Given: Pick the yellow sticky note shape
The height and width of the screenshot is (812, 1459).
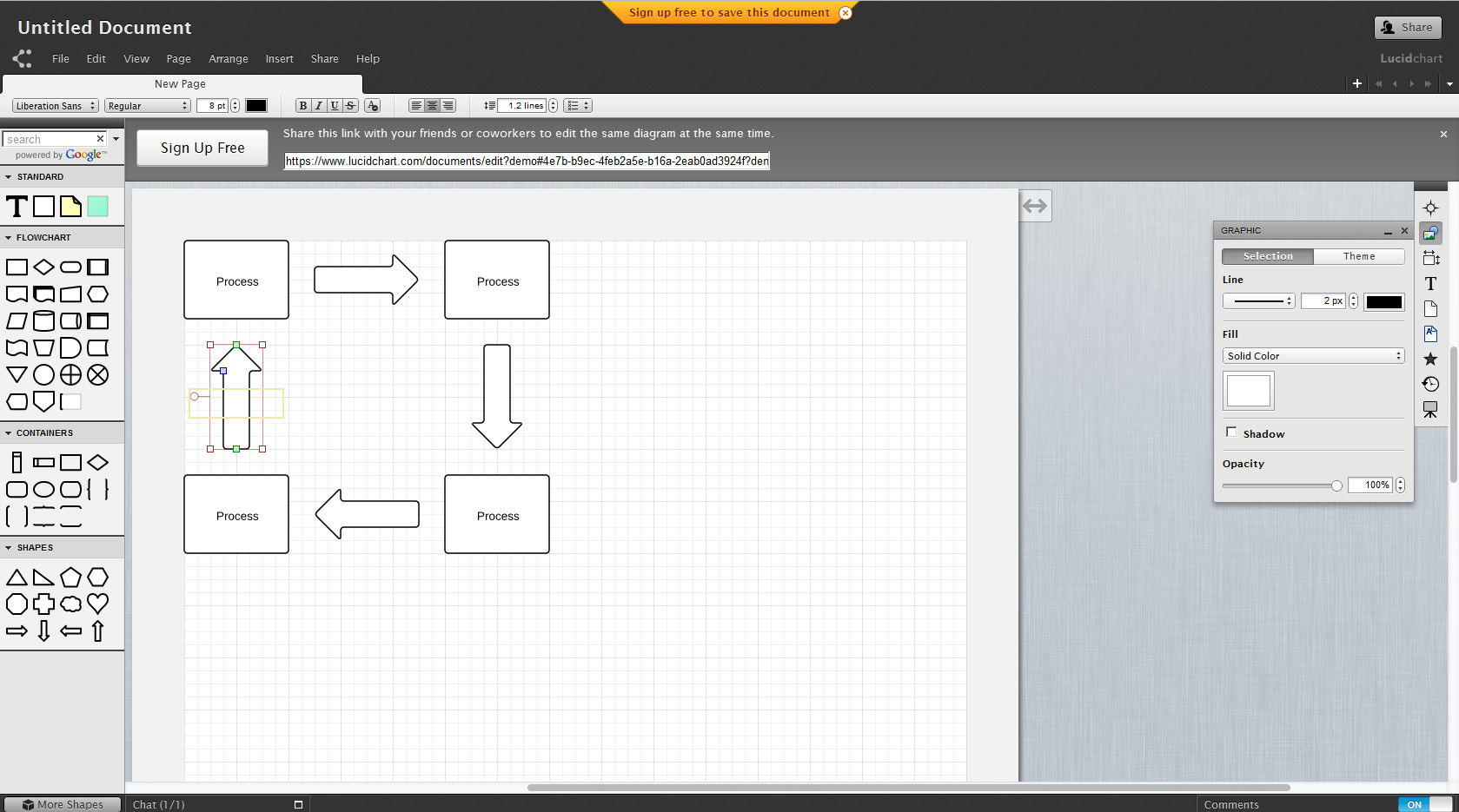Looking at the screenshot, I should coord(70,207).
